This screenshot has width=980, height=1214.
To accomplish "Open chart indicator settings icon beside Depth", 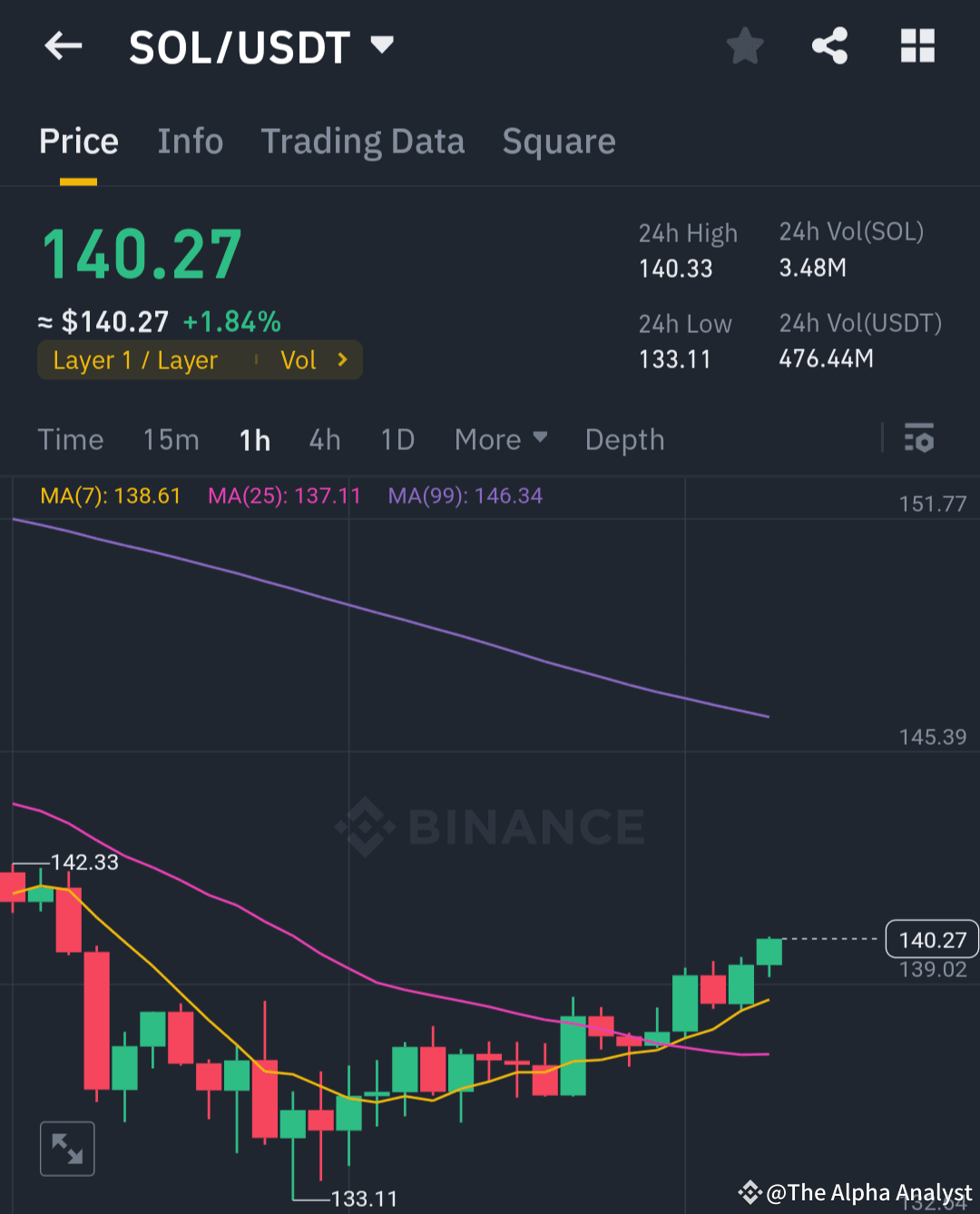I will pos(920,439).
